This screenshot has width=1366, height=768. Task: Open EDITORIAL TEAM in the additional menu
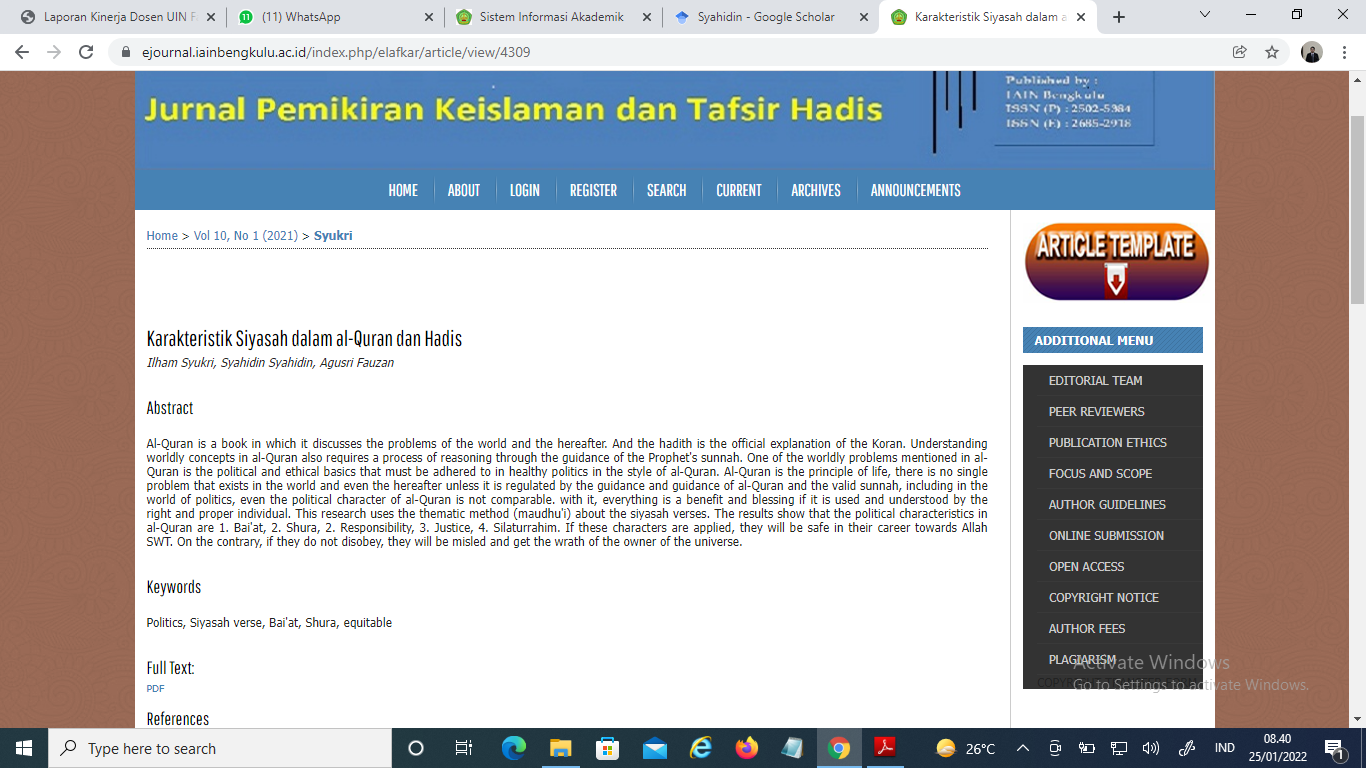coord(1095,381)
